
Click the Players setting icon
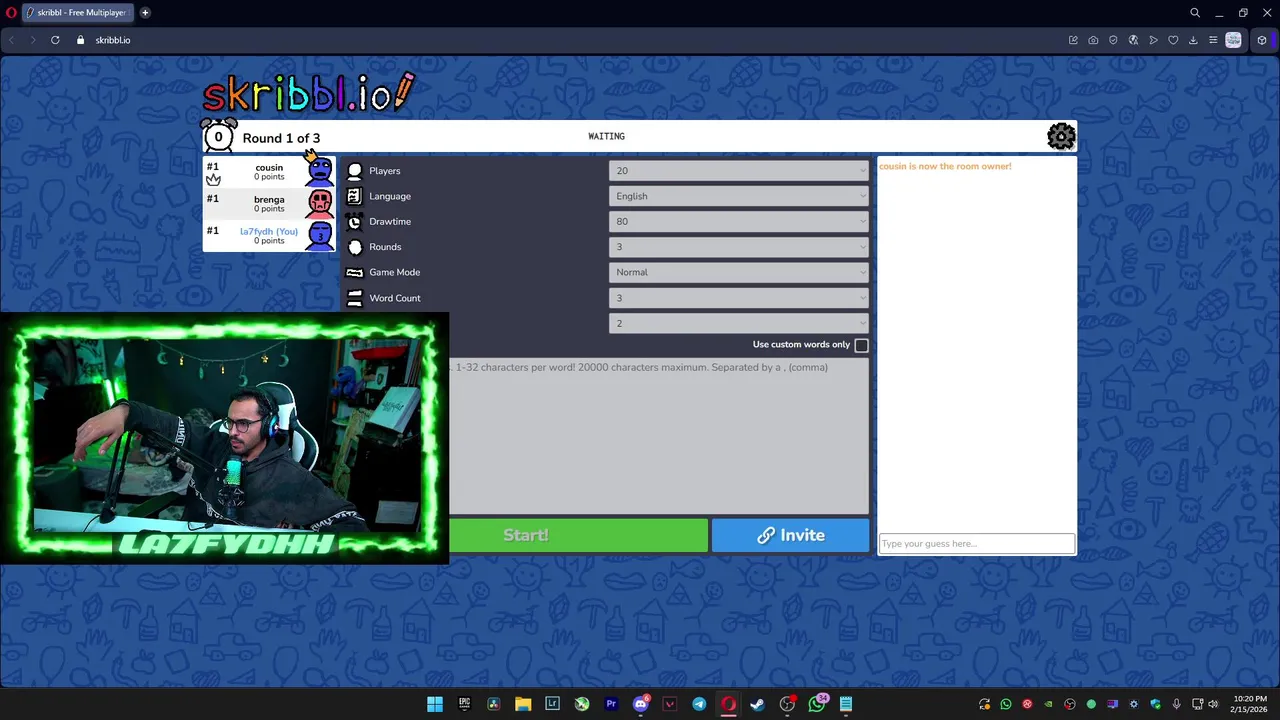354,171
